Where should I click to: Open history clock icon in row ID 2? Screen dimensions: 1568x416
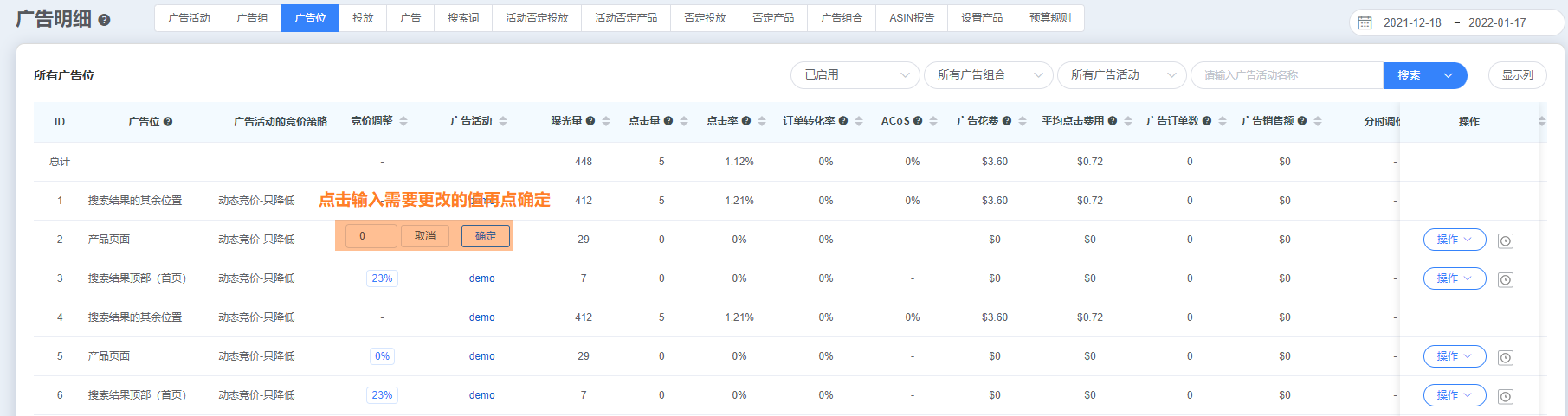click(1506, 240)
